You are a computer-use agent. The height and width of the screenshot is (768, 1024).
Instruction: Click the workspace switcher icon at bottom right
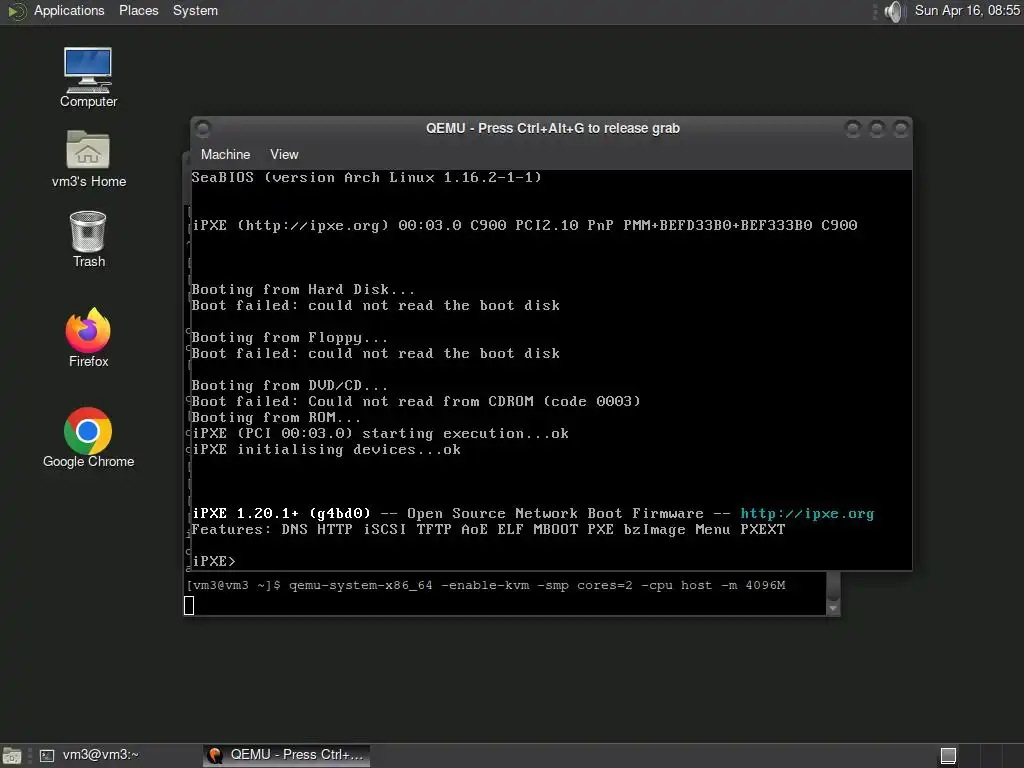(x=948, y=756)
